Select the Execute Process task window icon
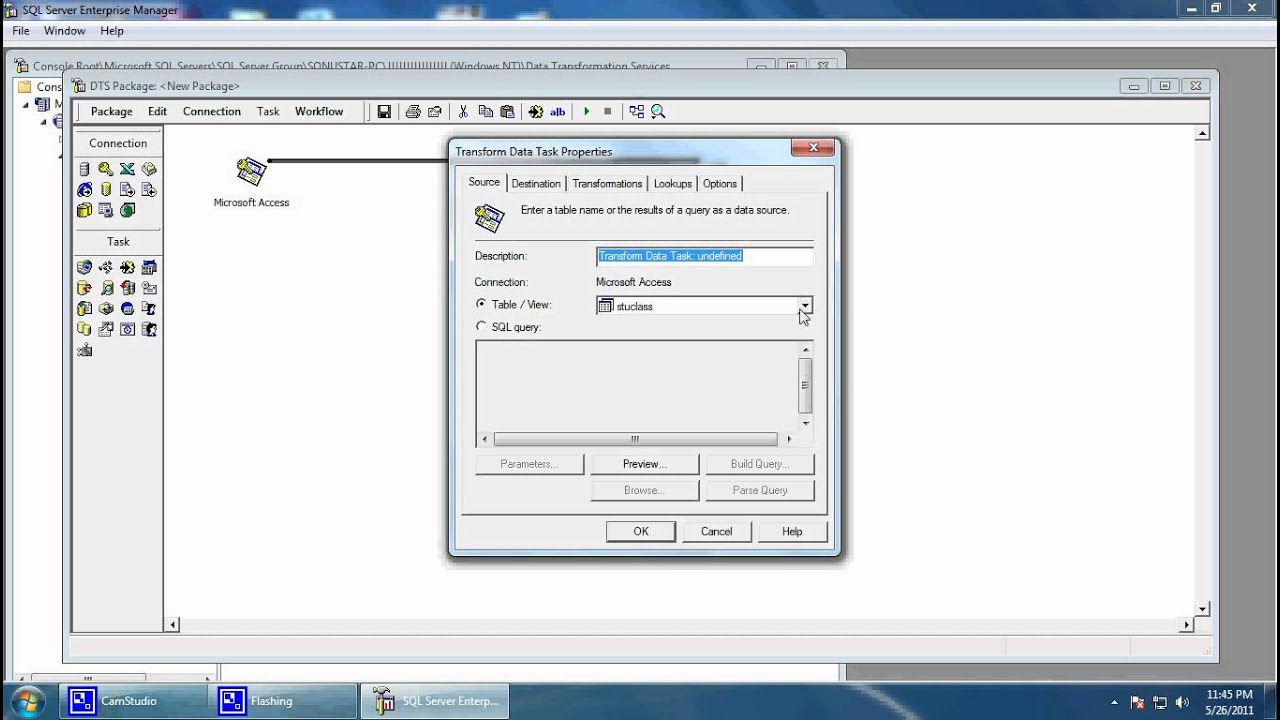 coord(149,267)
